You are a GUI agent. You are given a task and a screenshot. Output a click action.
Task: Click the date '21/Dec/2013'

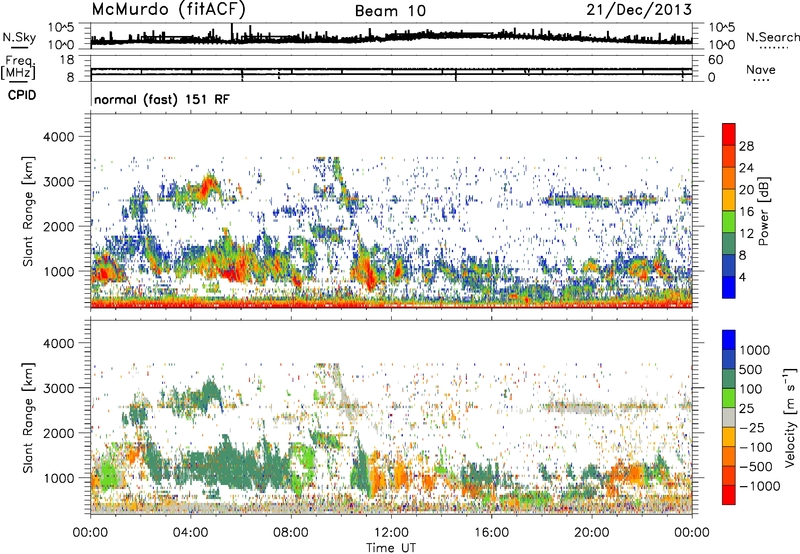[639, 10]
